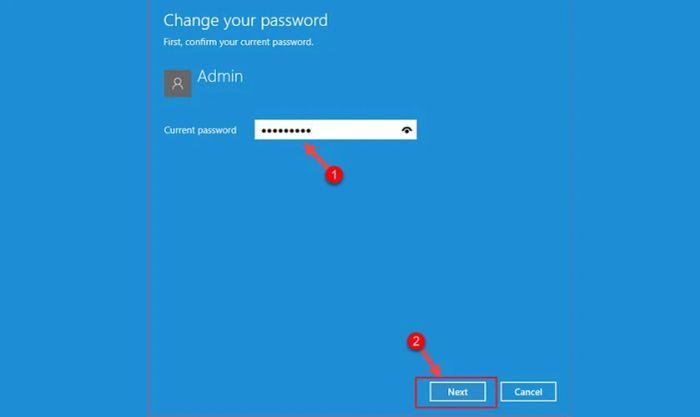Click the masked password dots
700x417 pixels.
point(286,131)
